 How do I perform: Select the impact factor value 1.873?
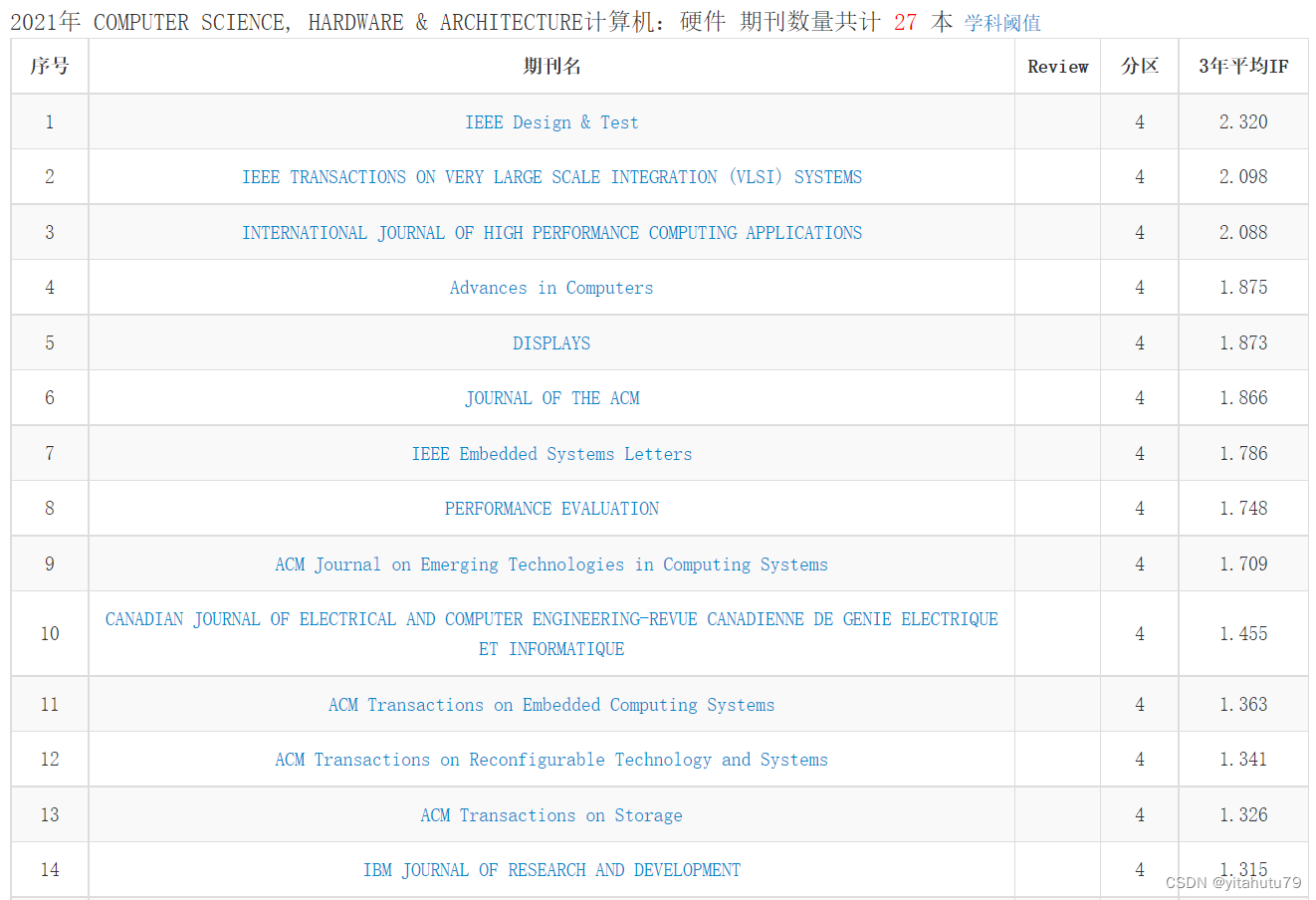[1243, 343]
